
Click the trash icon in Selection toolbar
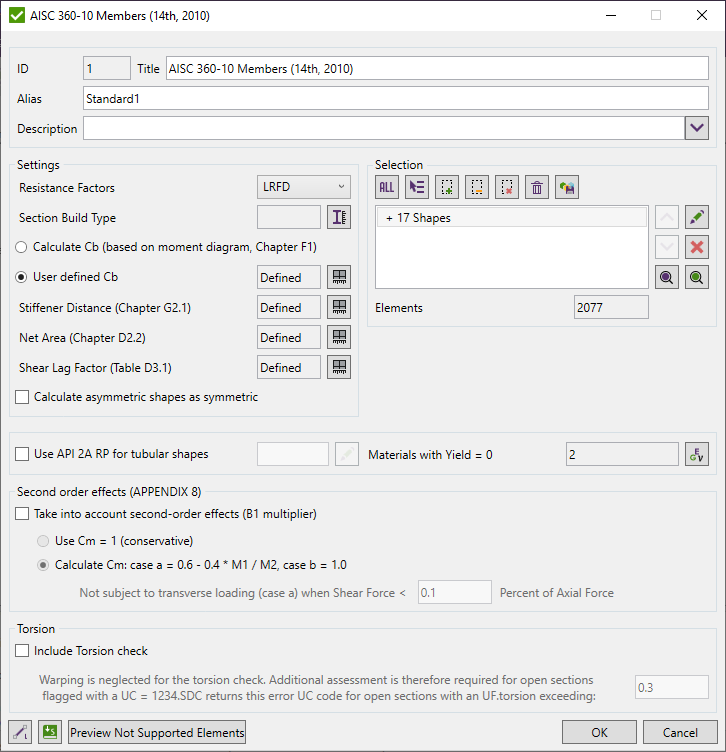click(537, 187)
